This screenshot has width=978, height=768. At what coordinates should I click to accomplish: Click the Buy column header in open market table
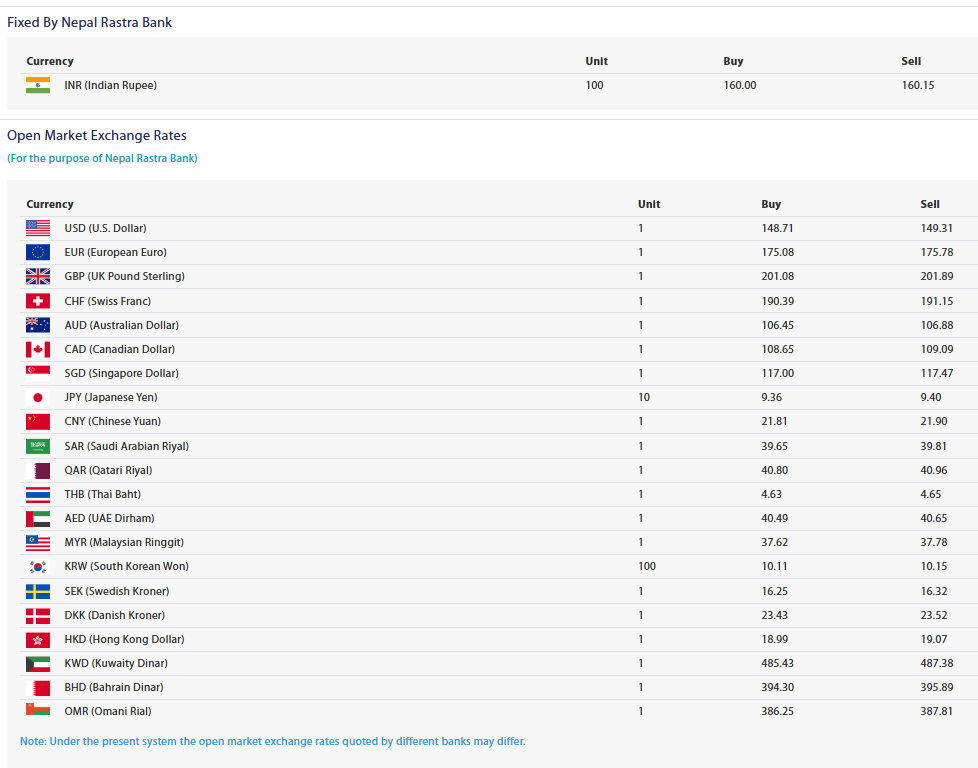click(x=771, y=204)
